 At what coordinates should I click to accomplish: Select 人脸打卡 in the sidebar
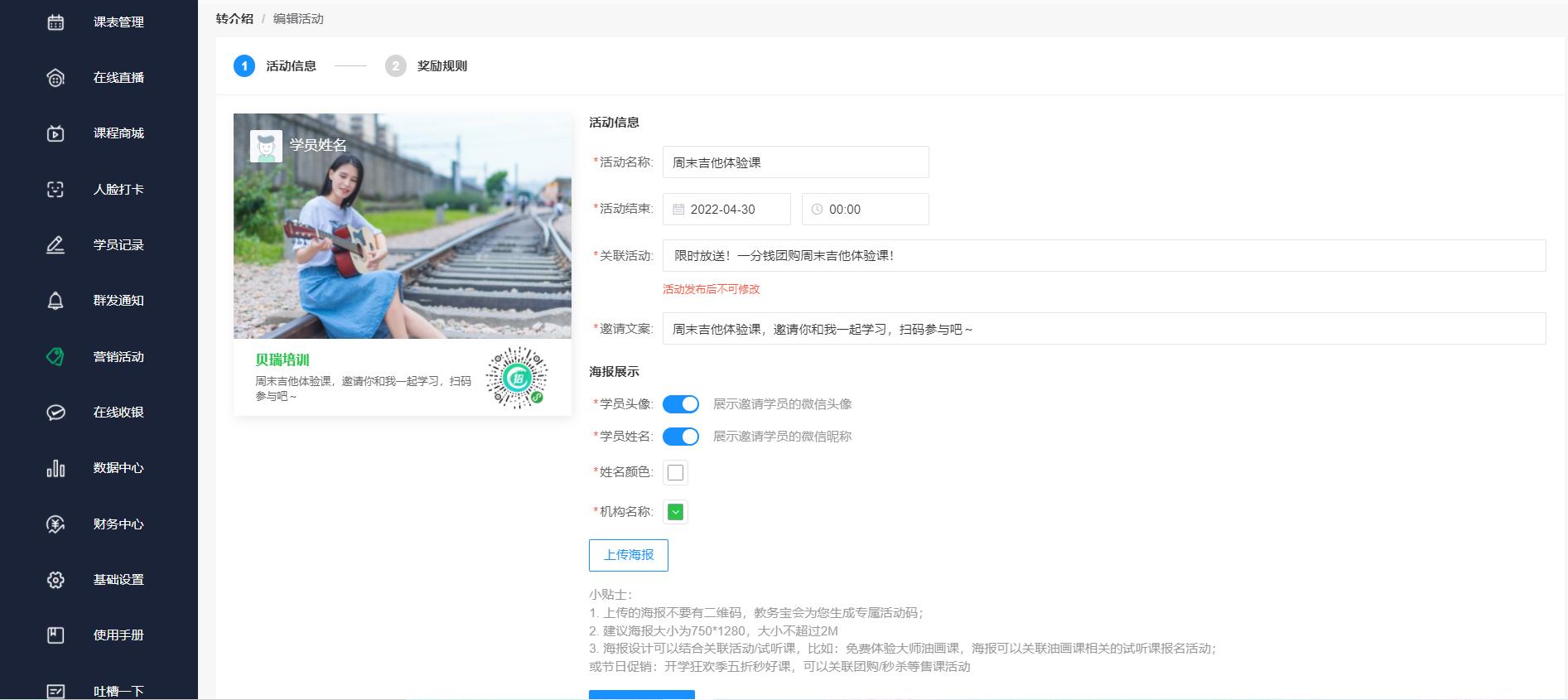pyautogui.click(x=118, y=190)
